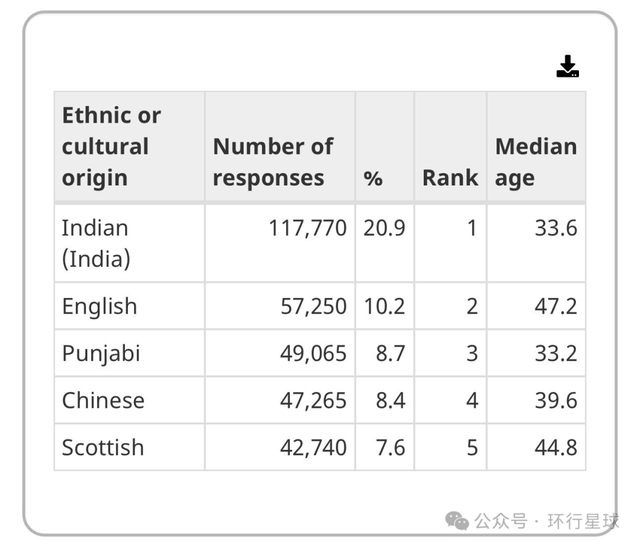Click the 20.9 percent cell

(384, 228)
